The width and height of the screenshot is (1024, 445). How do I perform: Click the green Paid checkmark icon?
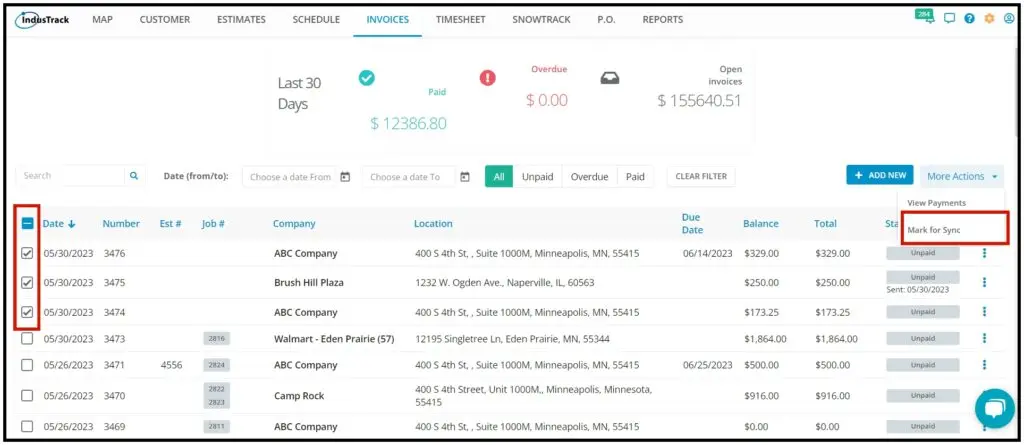click(x=366, y=78)
